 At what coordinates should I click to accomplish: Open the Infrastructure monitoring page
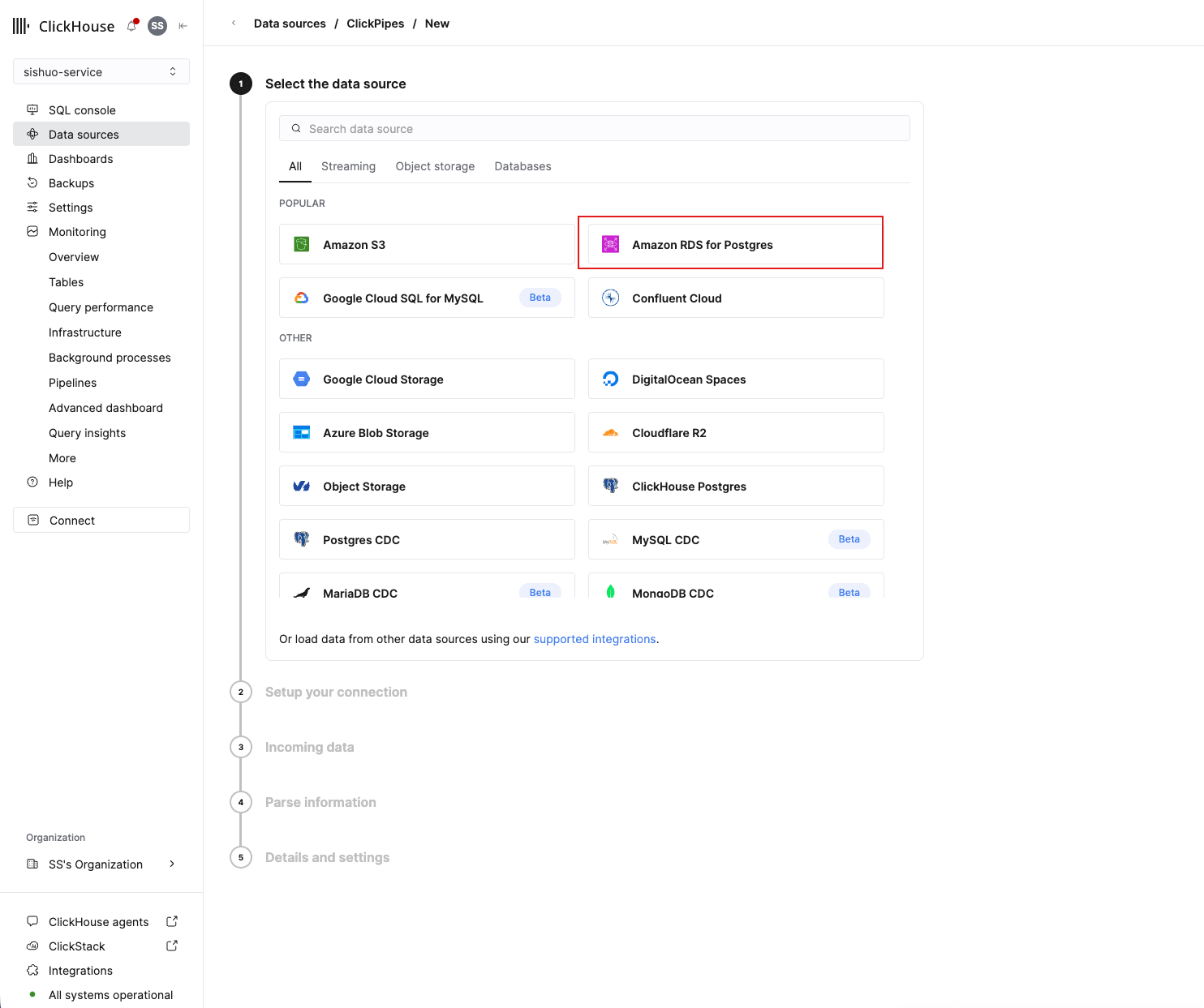point(85,332)
